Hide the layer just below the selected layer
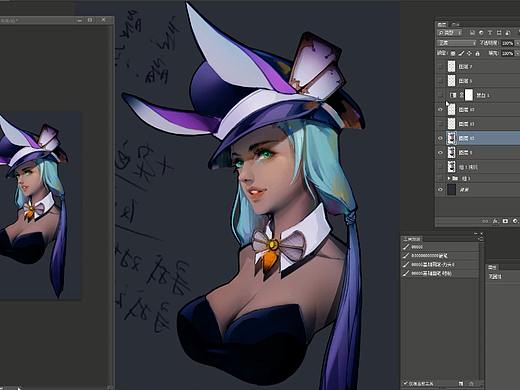This screenshot has height=390, width=520. 440,152
